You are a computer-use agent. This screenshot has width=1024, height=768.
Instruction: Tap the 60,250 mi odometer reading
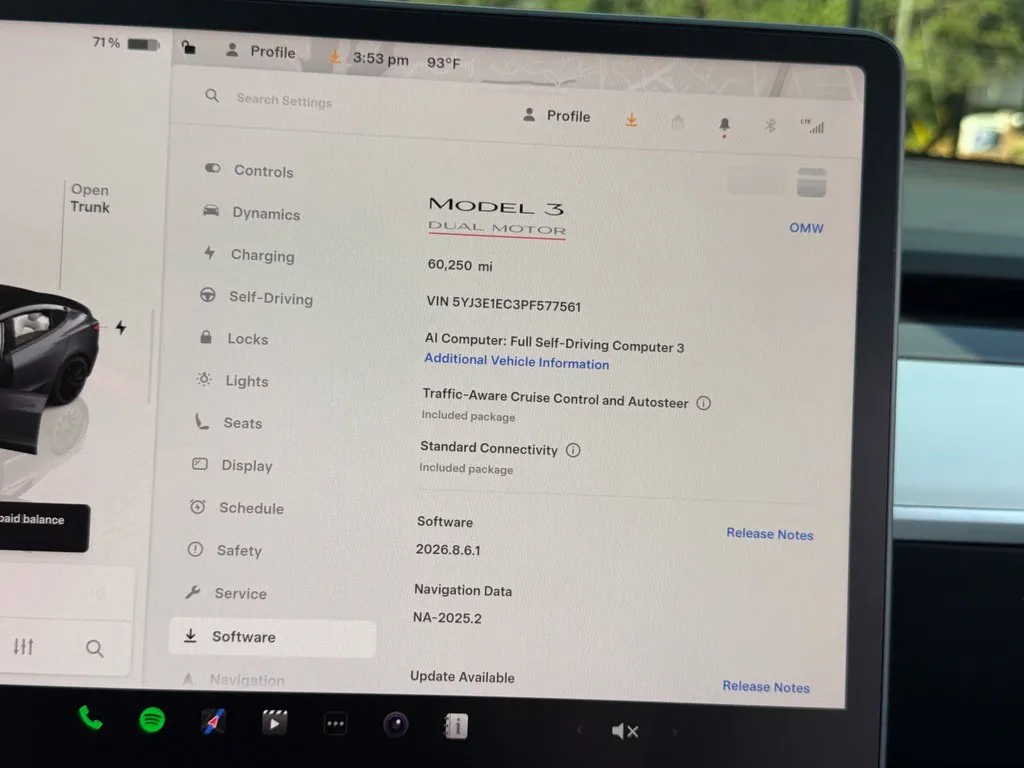coord(460,265)
